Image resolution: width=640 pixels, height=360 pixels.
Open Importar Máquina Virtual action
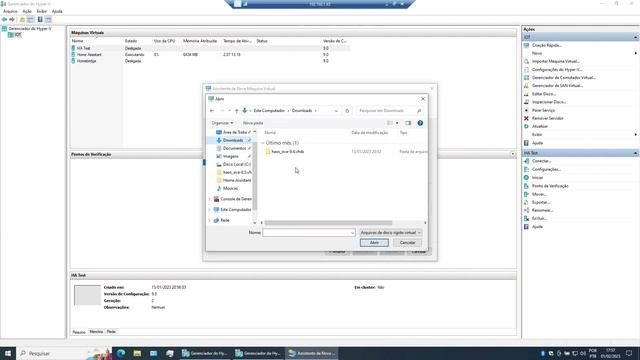(556, 61)
